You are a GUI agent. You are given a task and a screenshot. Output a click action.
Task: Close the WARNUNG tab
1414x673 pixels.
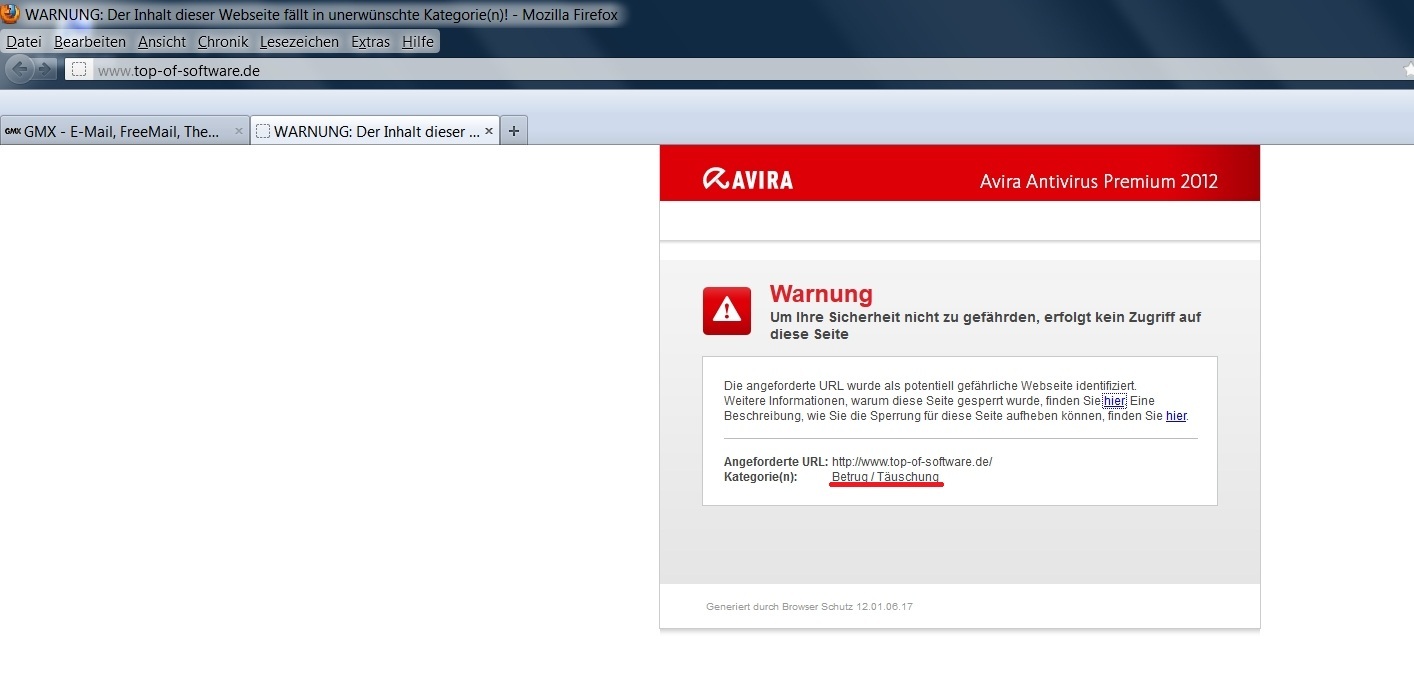(489, 131)
